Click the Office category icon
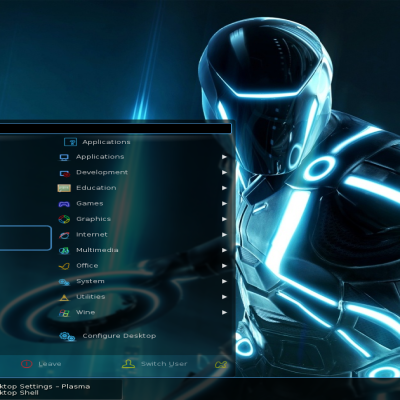The width and height of the screenshot is (400, 400). [x=64, y=266]
